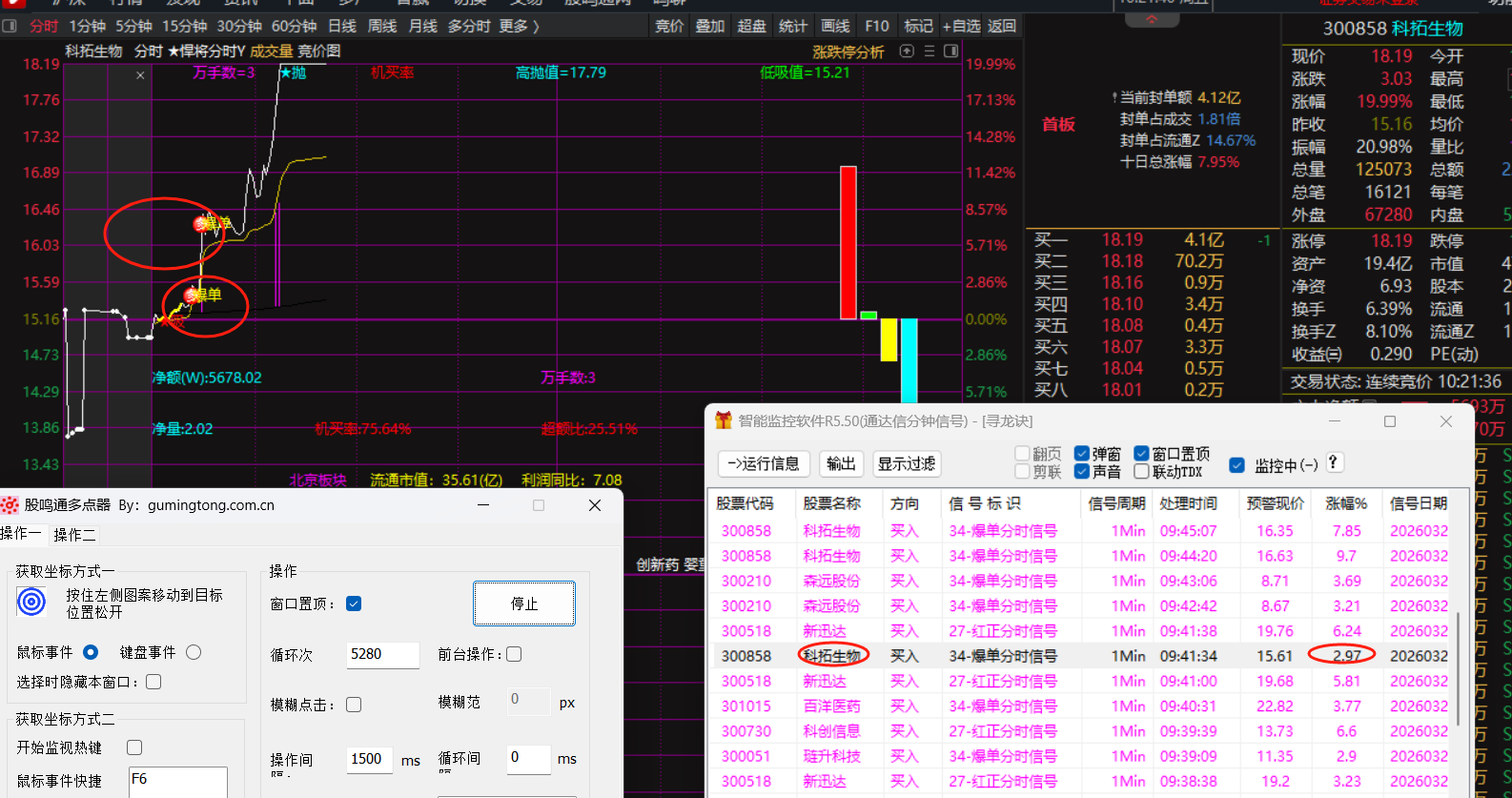Click the up-arrow icon beside 涨跌停分析
1512x798 pixels.
[907, 51]
